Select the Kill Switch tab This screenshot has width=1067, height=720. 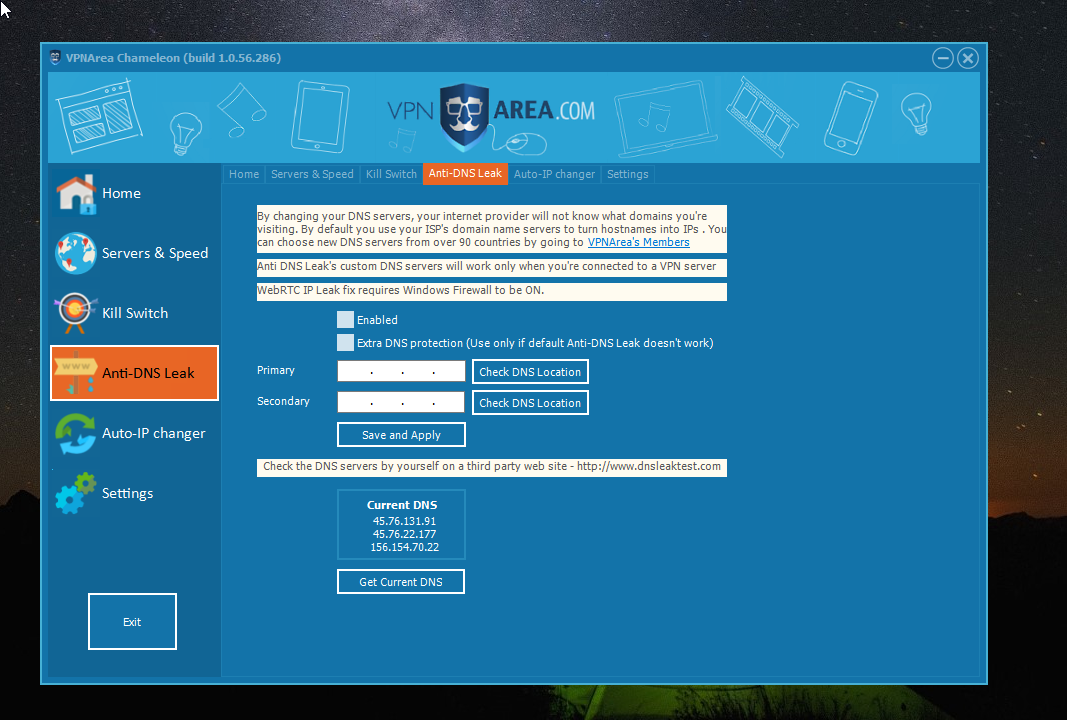(x=391, y=174)
